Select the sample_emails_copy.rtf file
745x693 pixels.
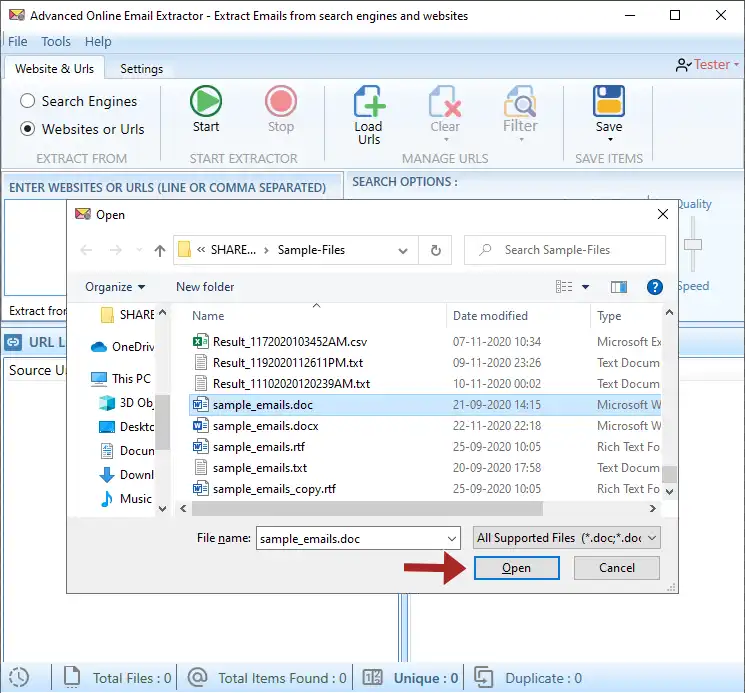425,489
